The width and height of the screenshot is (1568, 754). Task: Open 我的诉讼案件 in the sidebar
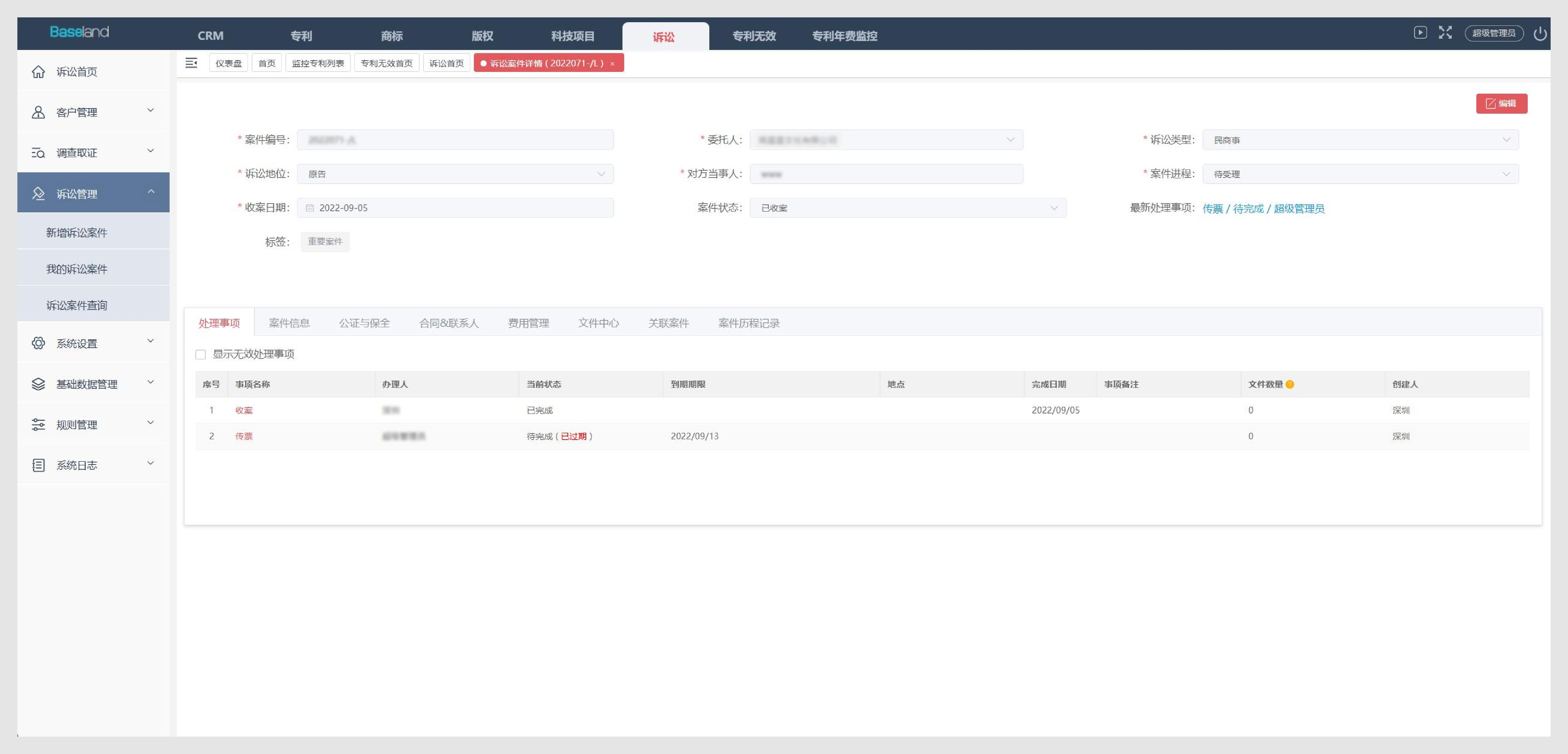pos(77,269)
